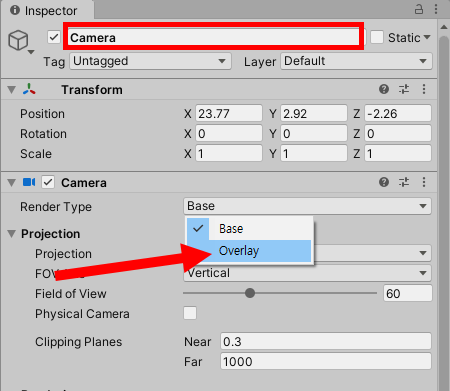This screenshot has width=450, height=391.
Task: Open the Tag dropdown showing Untagged
Action: tap(150, 61)
